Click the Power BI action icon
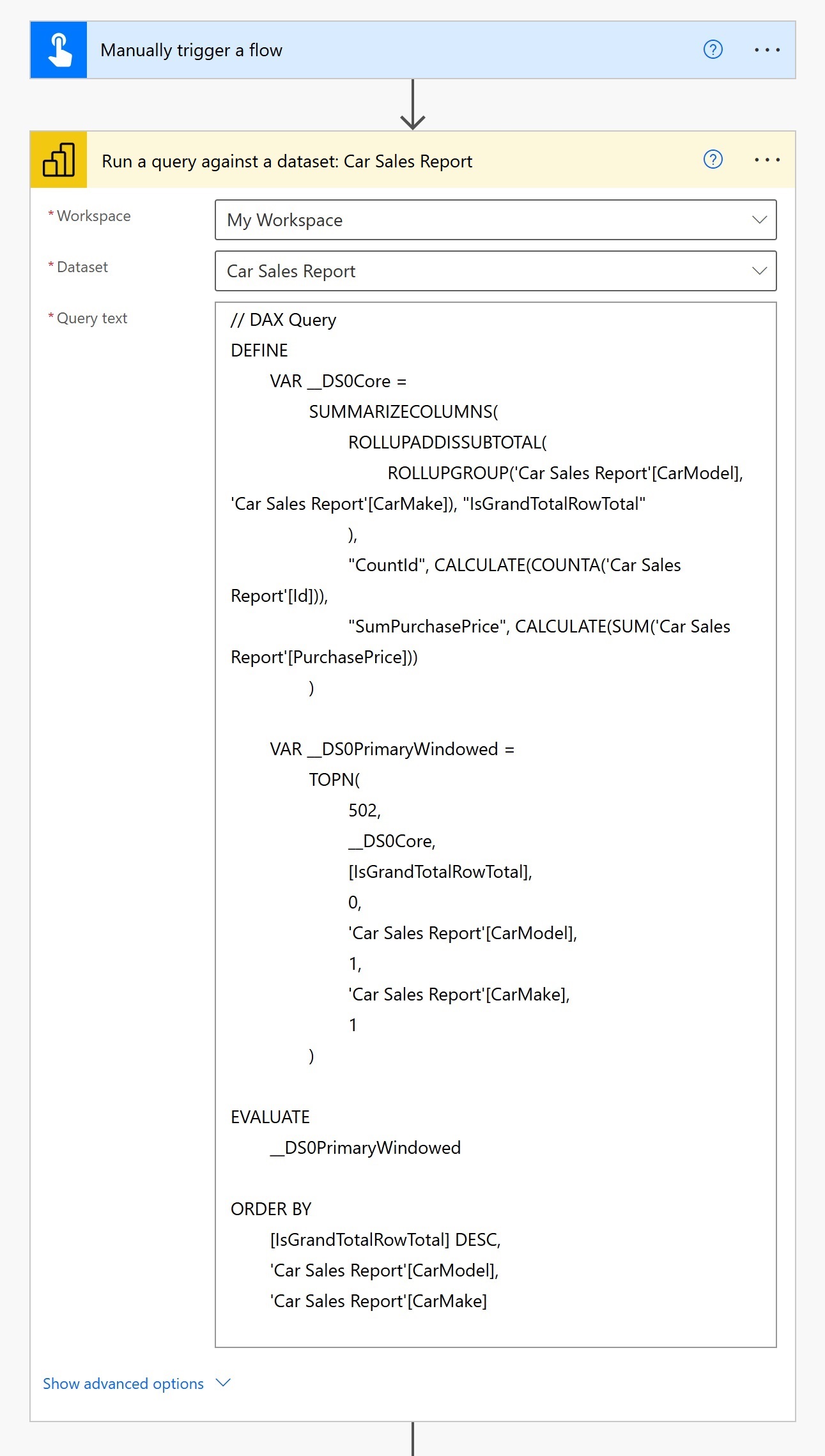This screenshot has height=1456, width=825. [59, 160]
